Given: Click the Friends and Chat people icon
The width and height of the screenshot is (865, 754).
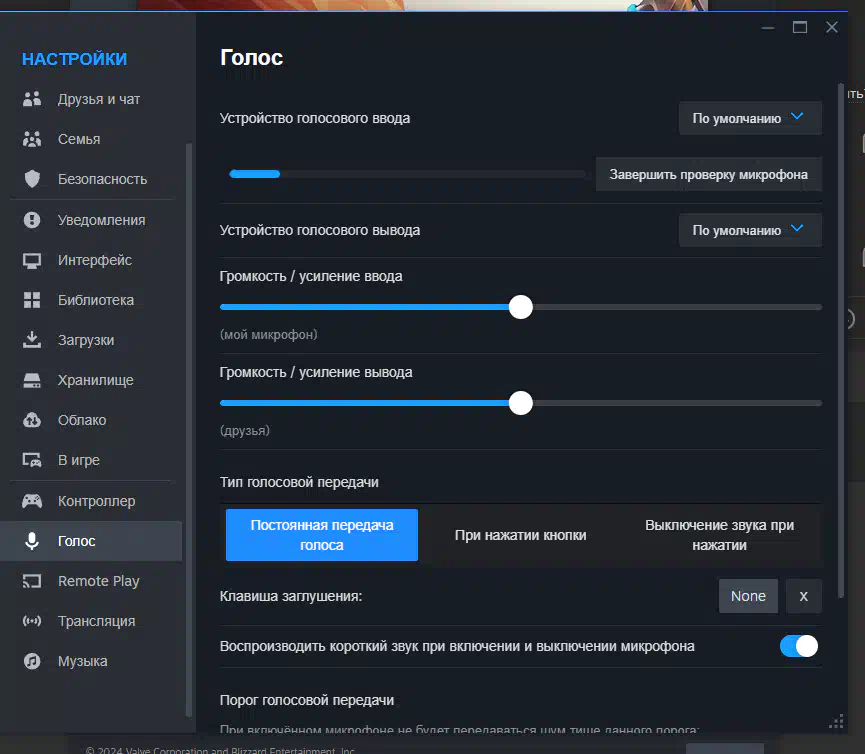Looking at the screenshot, I should tap(32, 99).
